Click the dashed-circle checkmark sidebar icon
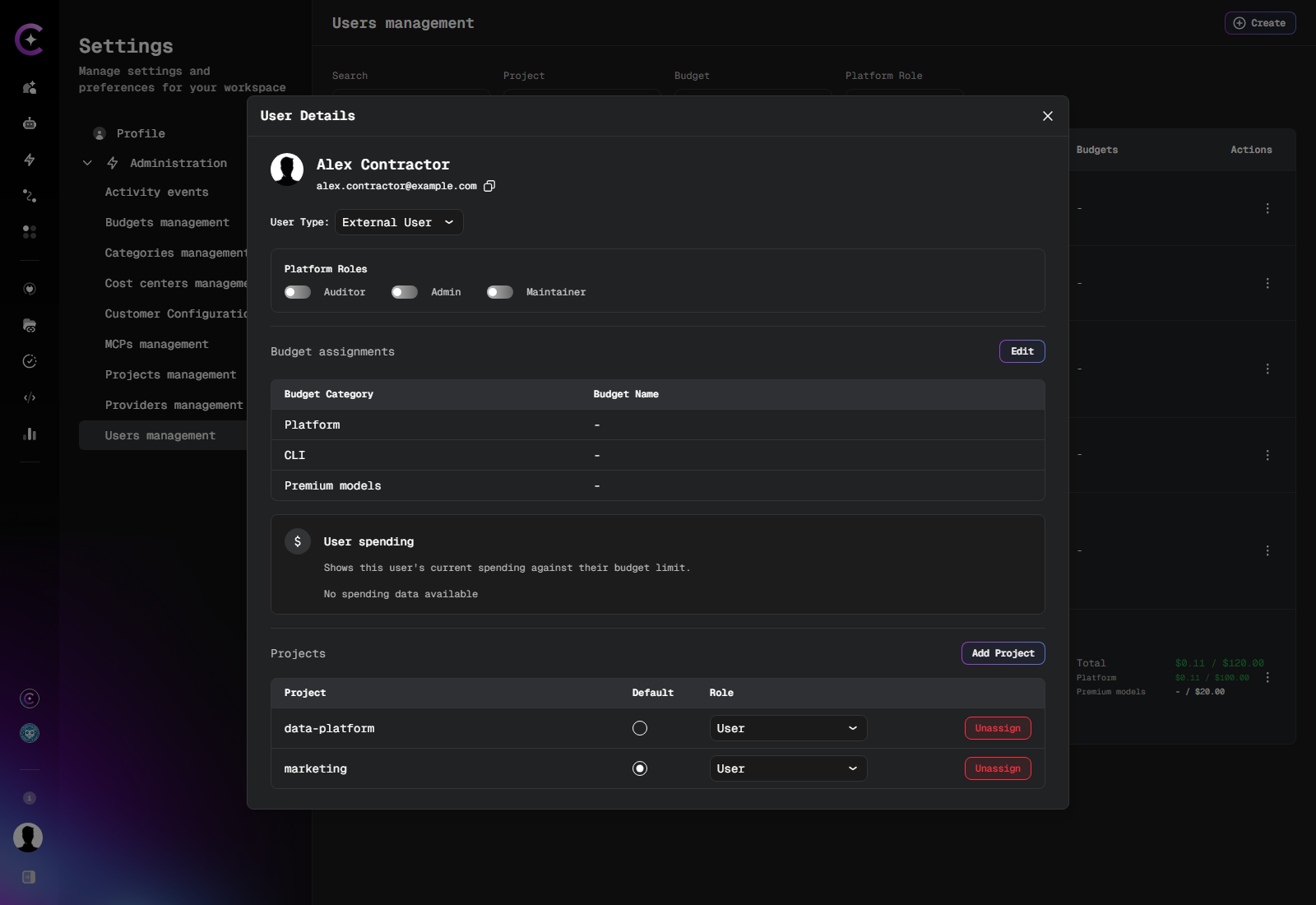Image resolution: width=1316 pixels, height=905 pixels. click(x=30, y=361)
